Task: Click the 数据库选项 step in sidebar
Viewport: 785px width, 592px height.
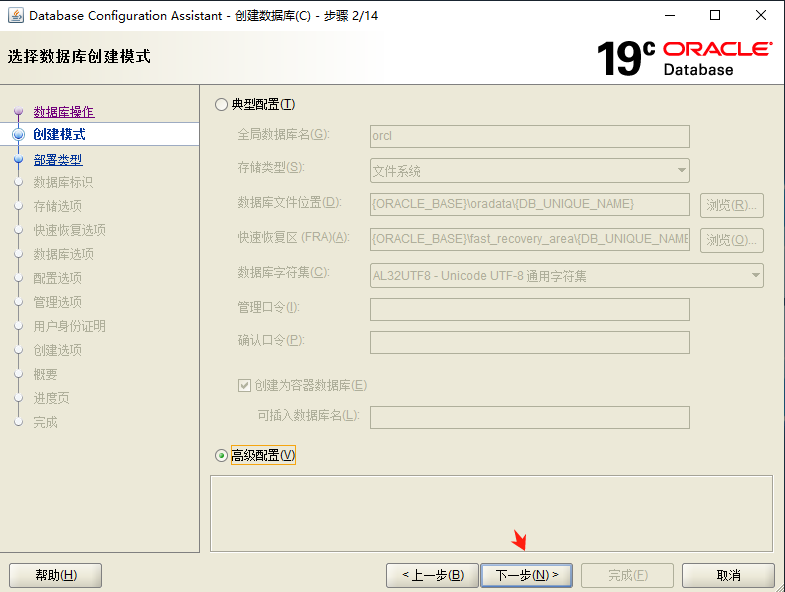Action: pos(64,254)
